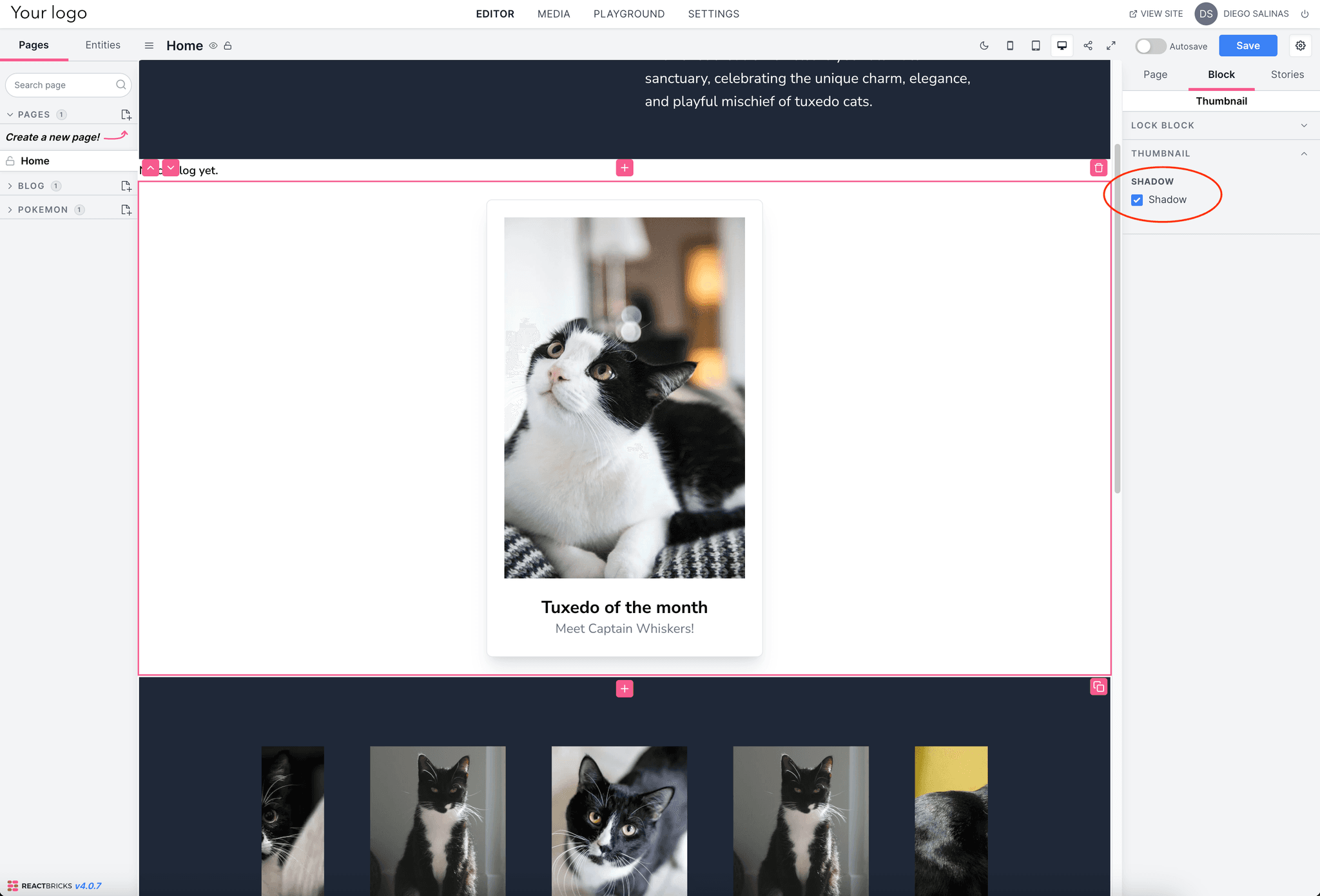Add block above the Thumbnail block
The width and height of the screenshot is (1320, 896).
tap(625, 168)
